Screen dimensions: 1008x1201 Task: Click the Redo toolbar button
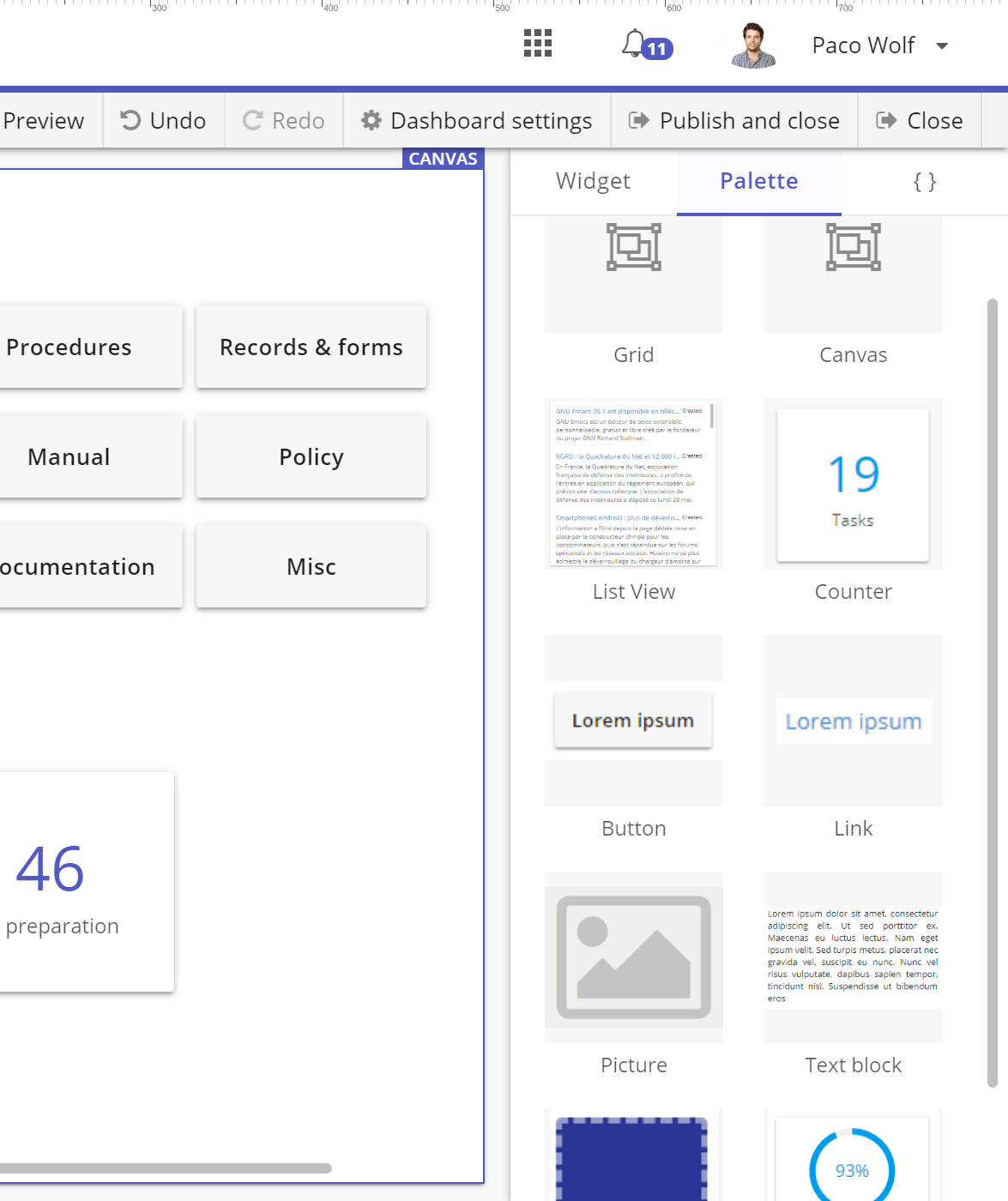[x=284, y=121]
